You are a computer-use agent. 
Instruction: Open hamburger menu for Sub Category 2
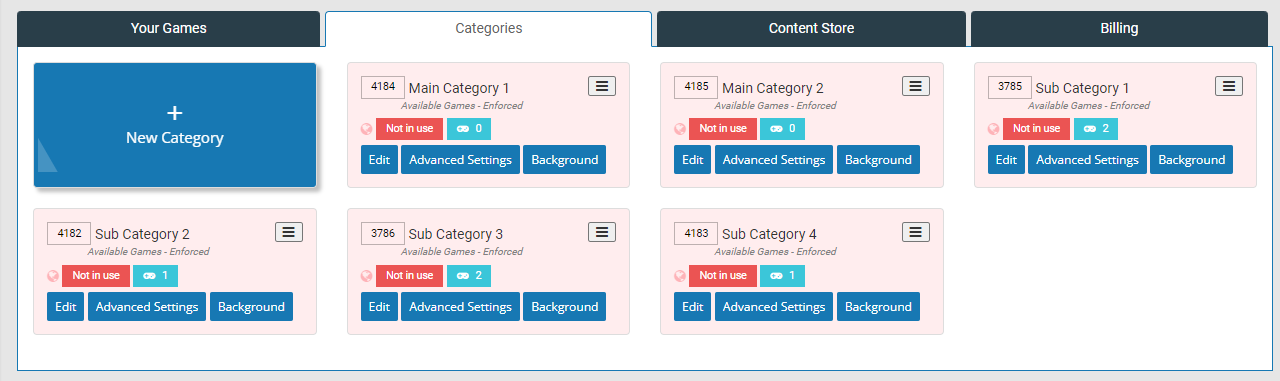point(289,232)
